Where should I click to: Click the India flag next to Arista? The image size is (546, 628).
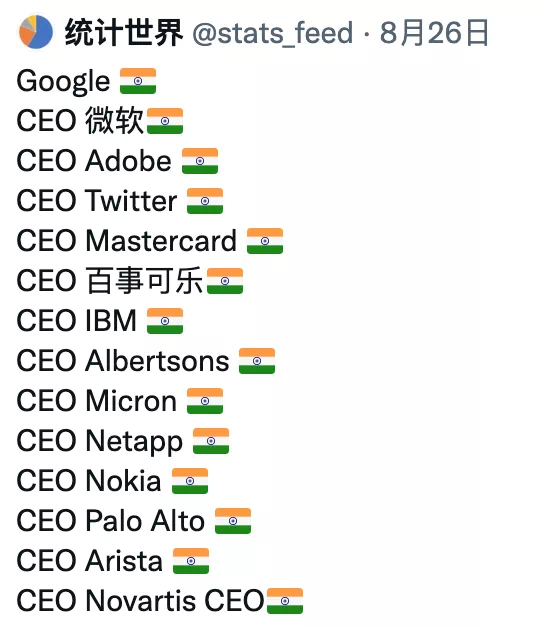coord(191,561)
